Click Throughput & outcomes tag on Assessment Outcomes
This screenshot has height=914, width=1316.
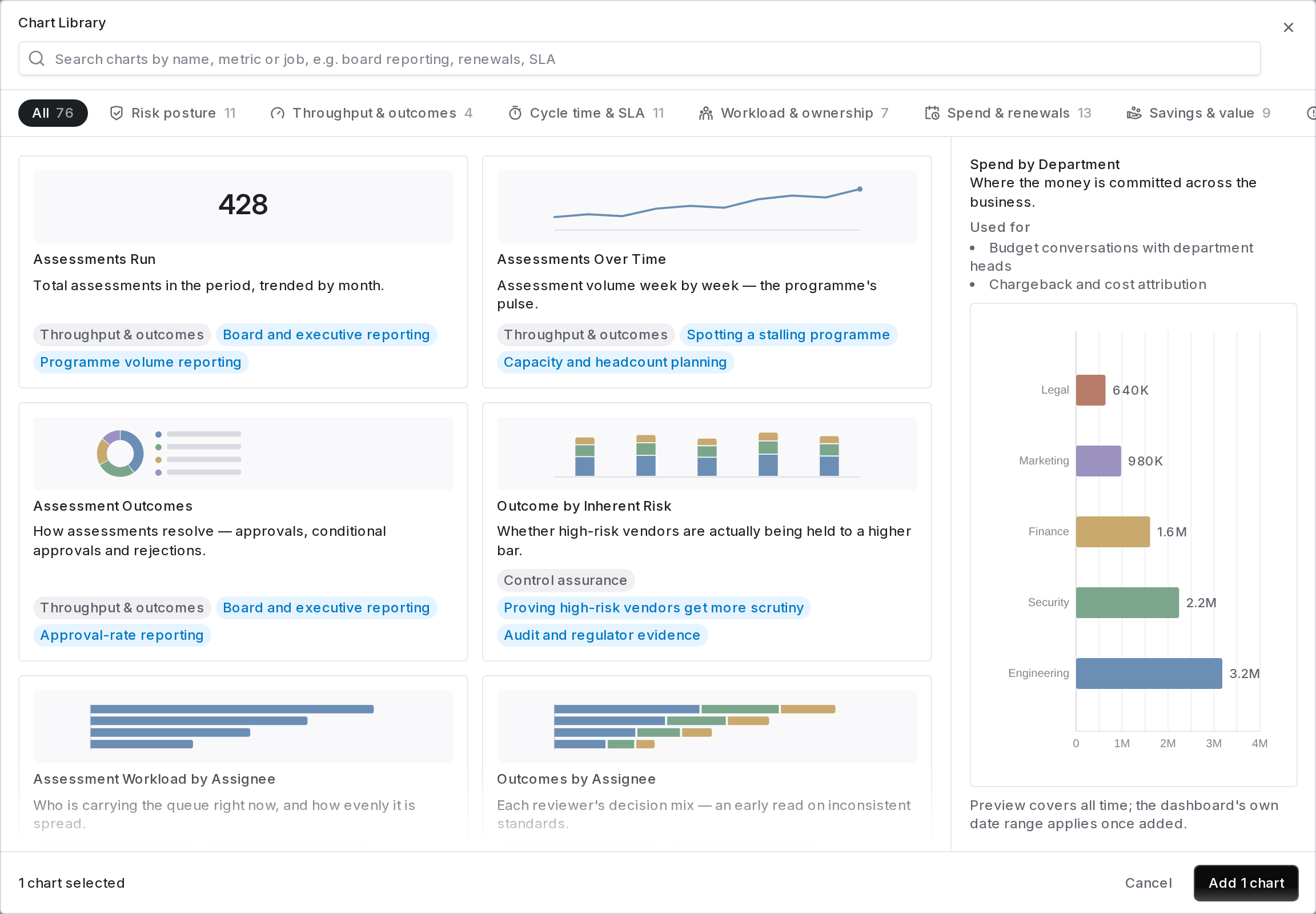pyautogui.click(x=122, y=608)
